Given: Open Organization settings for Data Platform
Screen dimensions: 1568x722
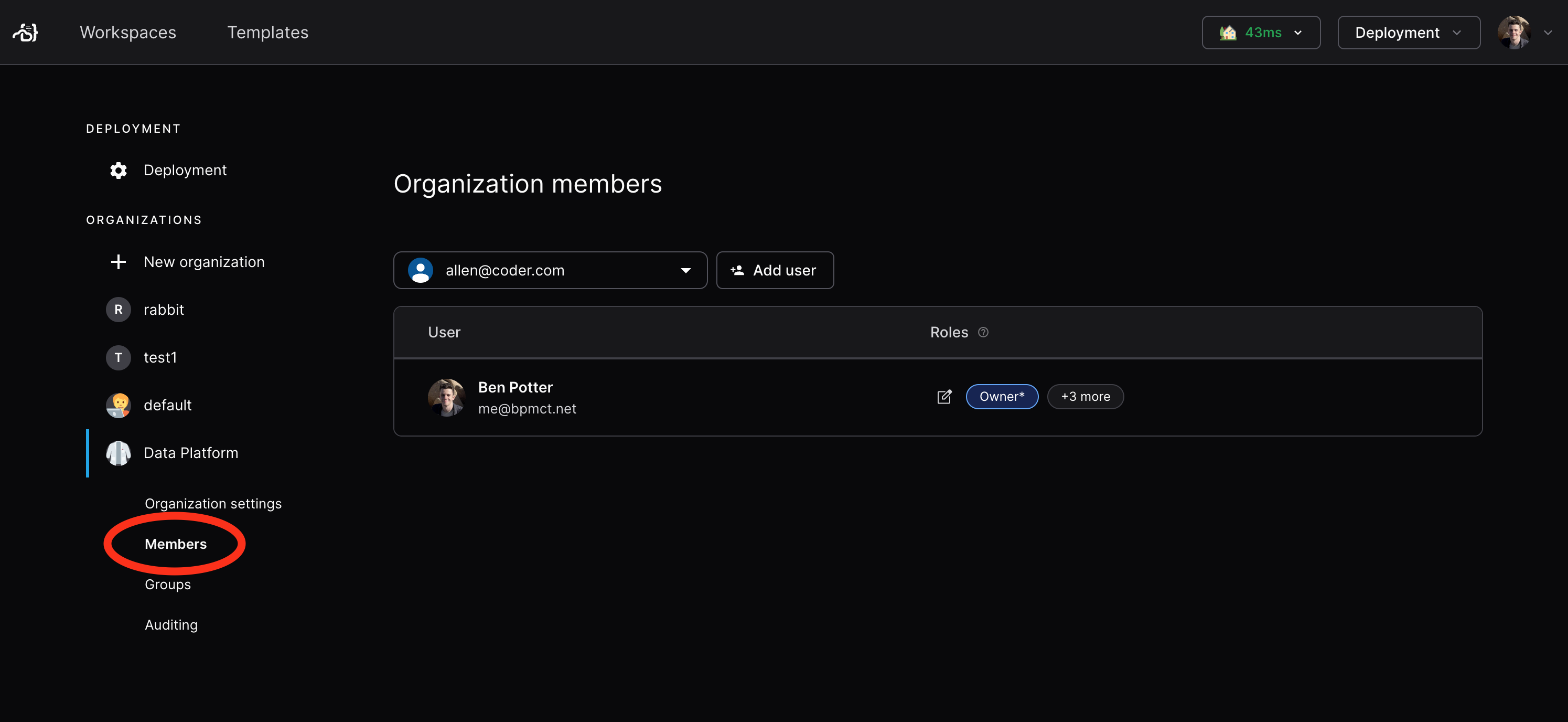Looking at the screenshot, I should click(212, 503).
